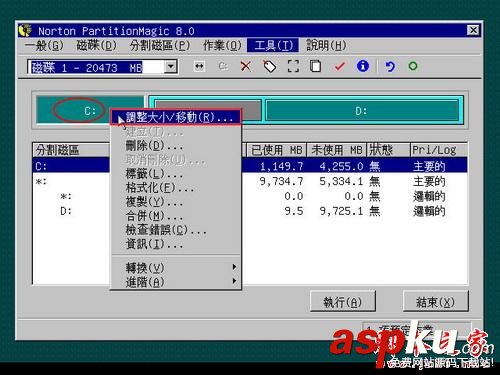
Task: Open the disk selection dropdown arrow
Action: click(170, 67)
